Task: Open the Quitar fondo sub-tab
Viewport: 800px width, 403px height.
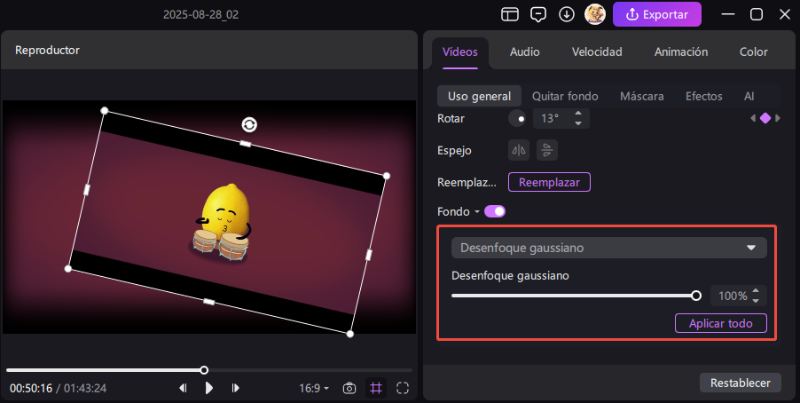Action: pos(565,96)
